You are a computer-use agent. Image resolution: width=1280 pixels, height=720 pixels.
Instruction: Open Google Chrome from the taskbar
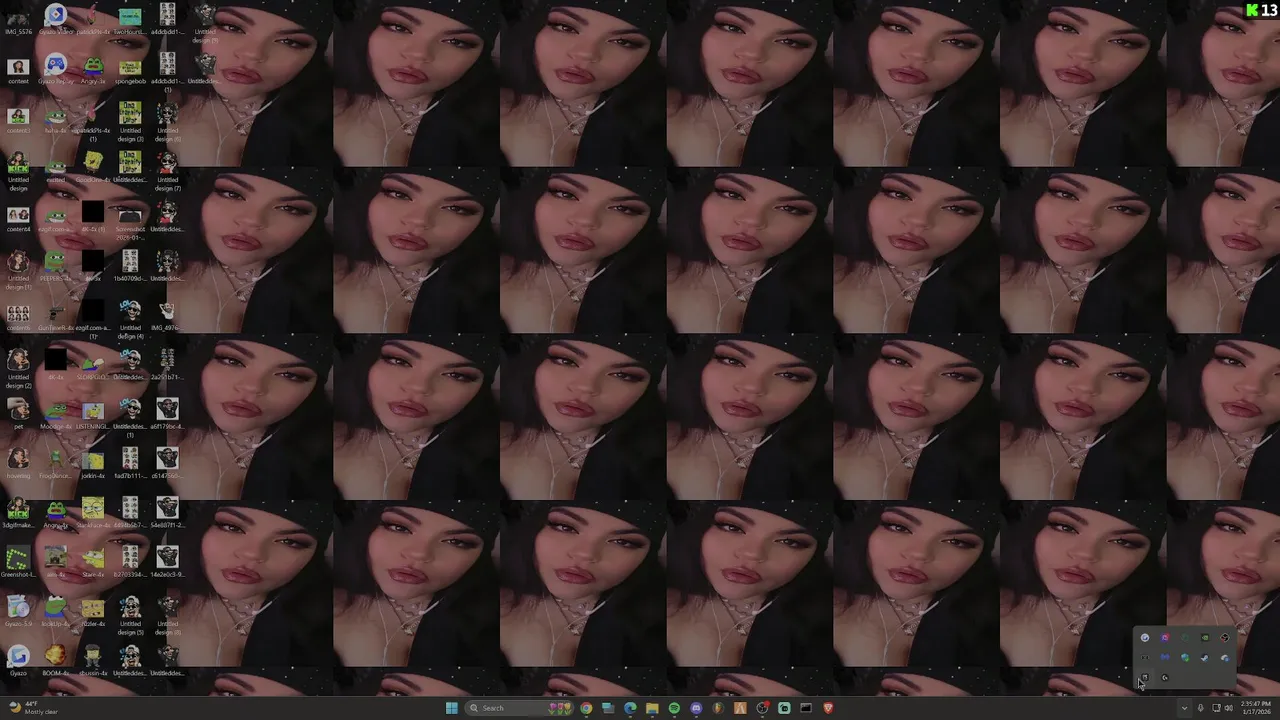click(586, 708)
